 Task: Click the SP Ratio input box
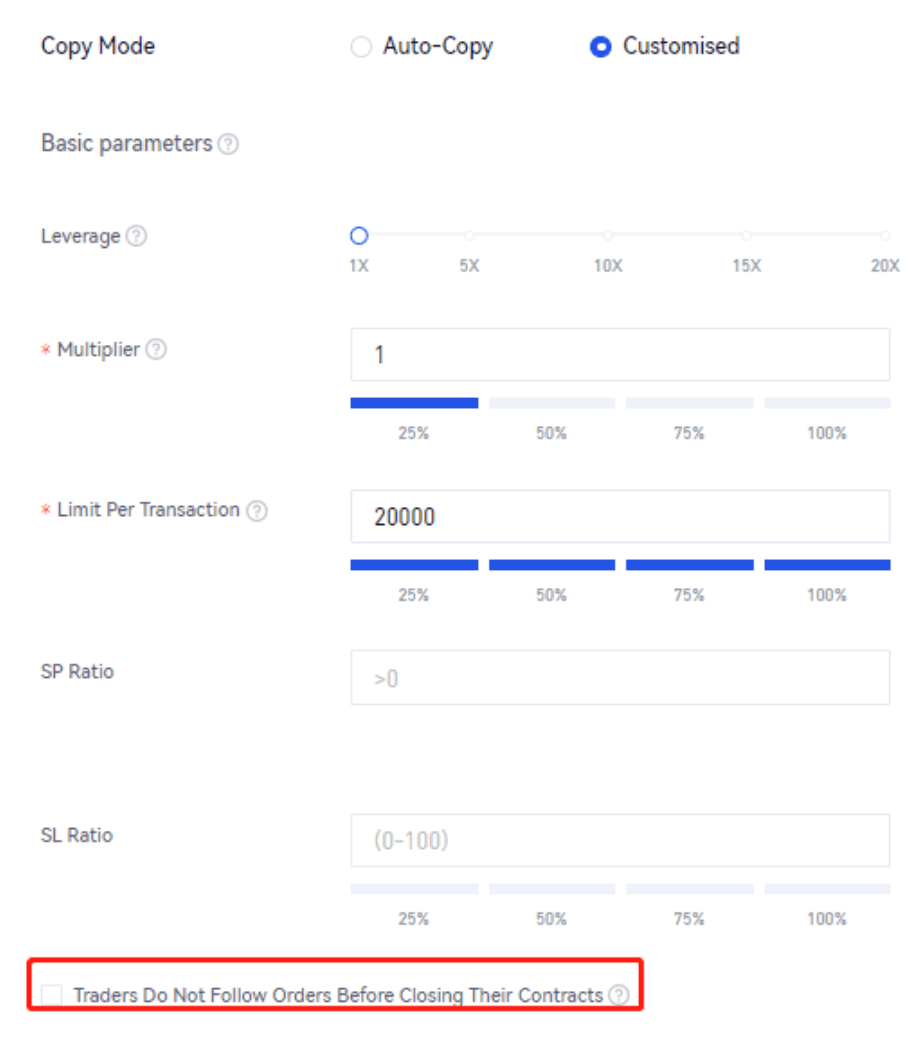click(x=620, y=678)
